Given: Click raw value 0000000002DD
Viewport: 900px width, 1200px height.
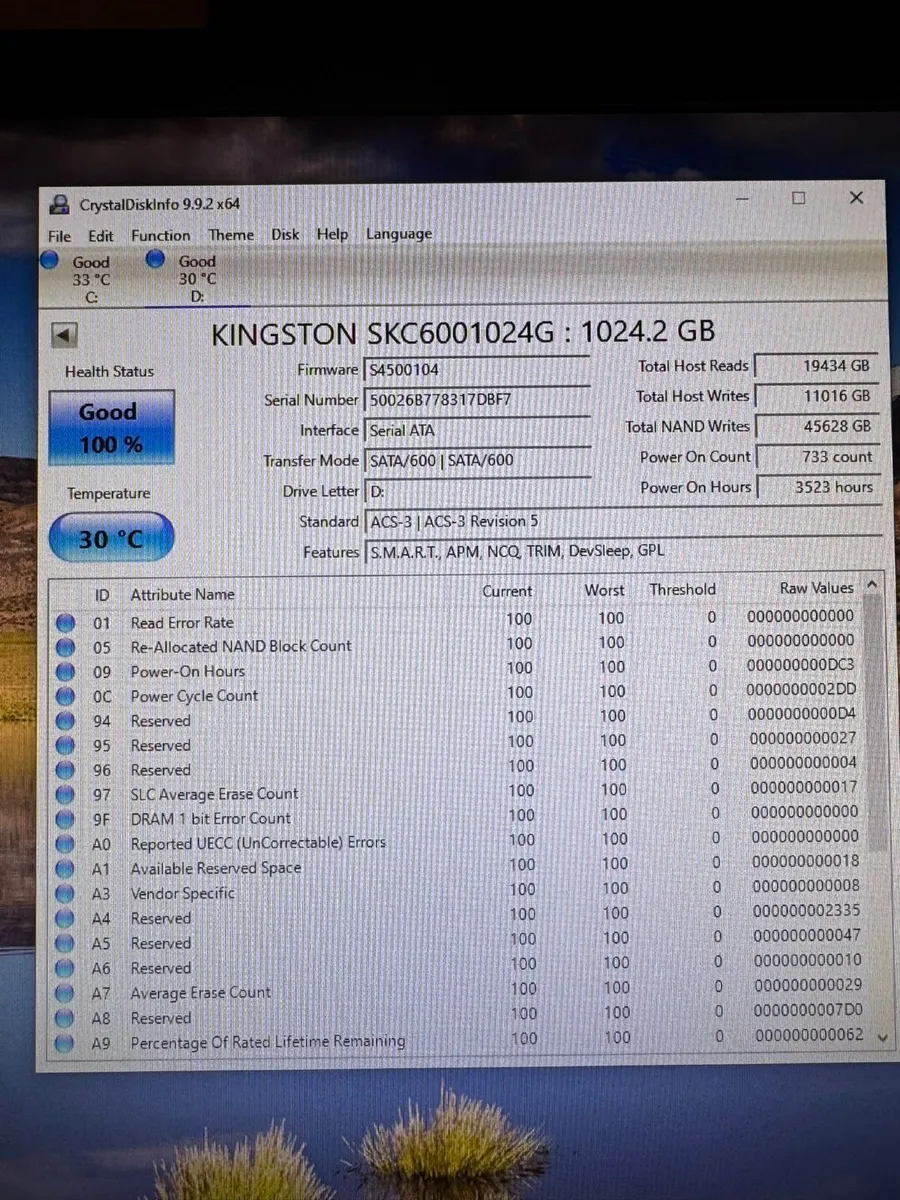Looking at the screenshot, I should click(x=802, y=690).
